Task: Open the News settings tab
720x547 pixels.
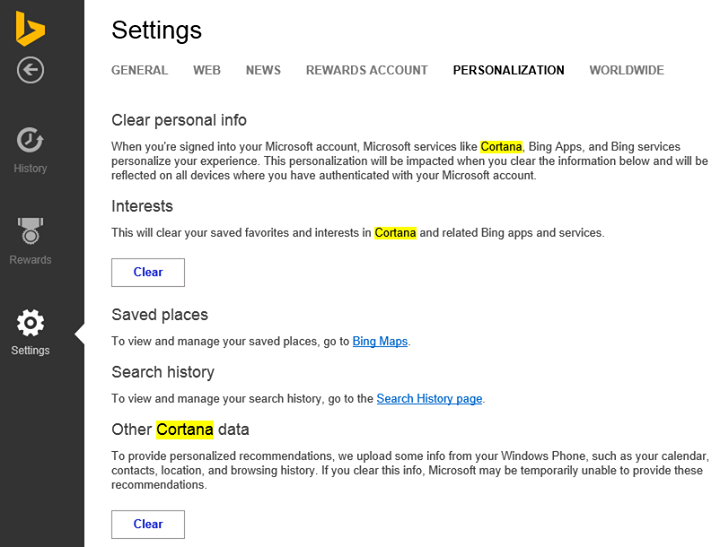Action: click(263, 70)
